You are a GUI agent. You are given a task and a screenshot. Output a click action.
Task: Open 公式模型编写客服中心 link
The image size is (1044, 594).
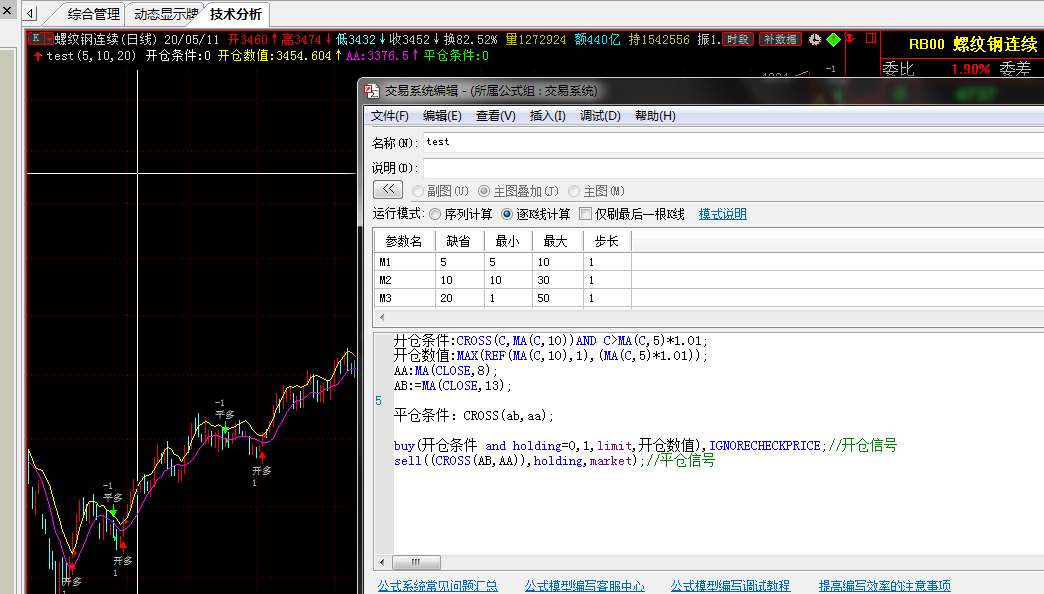pos(584,586)
